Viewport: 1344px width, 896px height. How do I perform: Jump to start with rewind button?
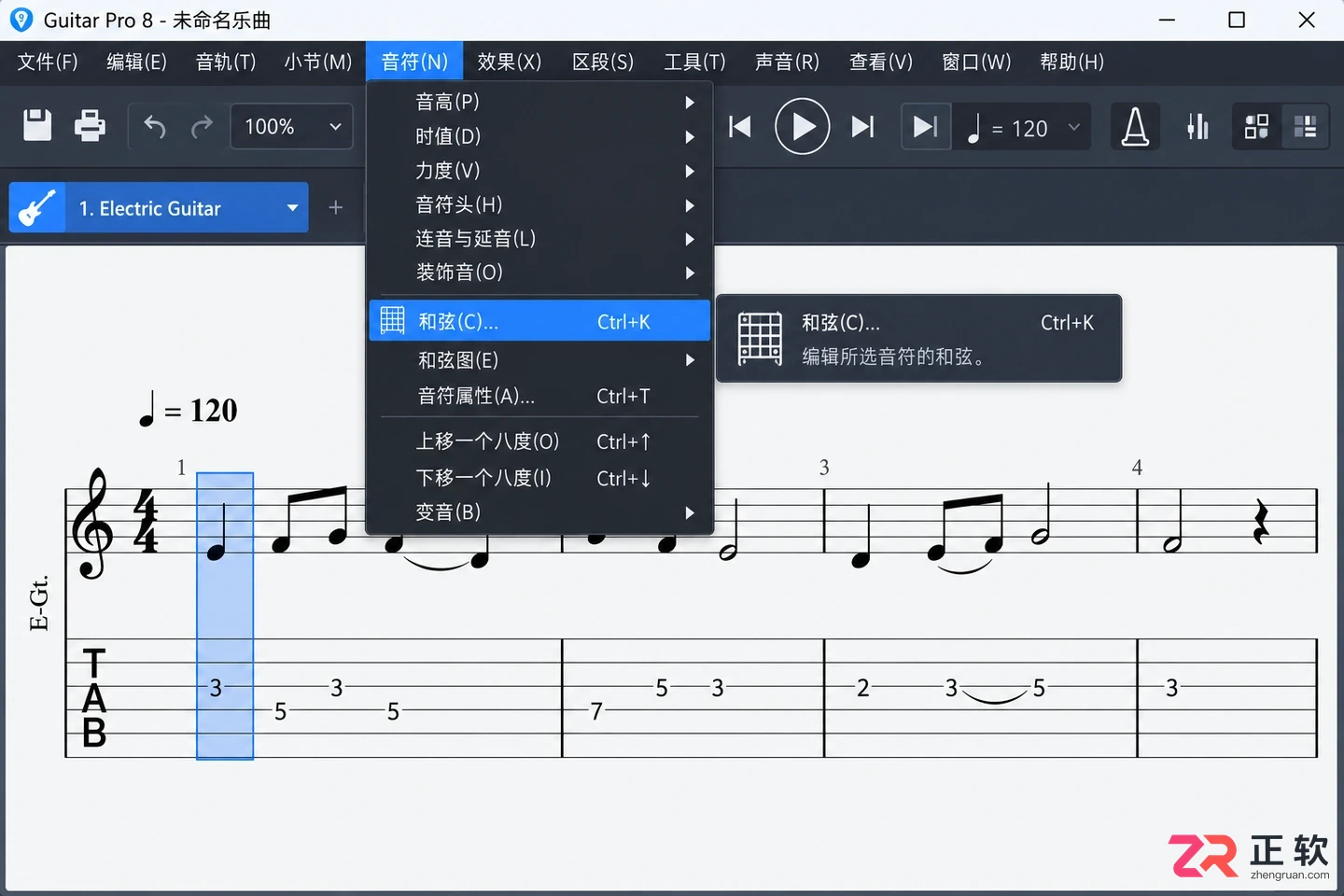(x=740, y=127)
